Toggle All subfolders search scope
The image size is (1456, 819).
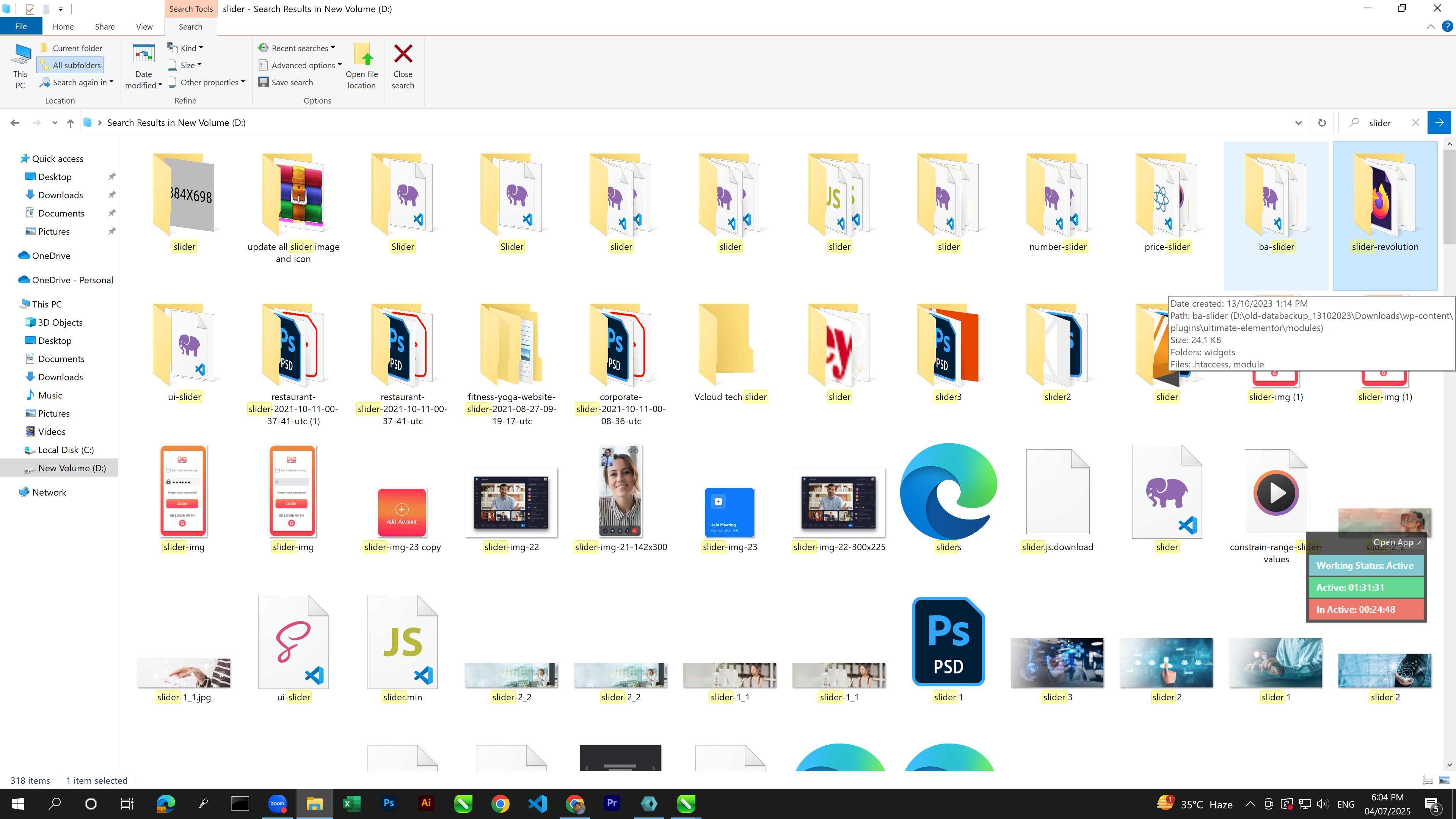pos(71,65)
